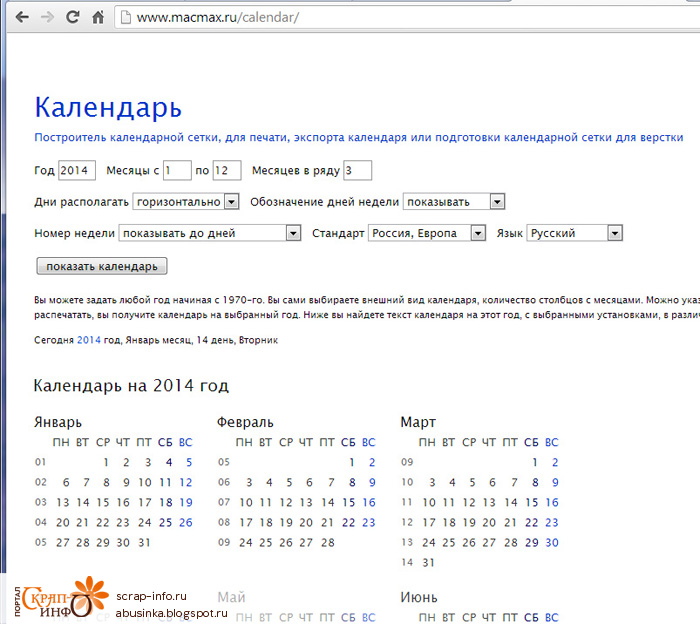
Task: Focus the Месяцев в ряду field
Action: tap(357, 170)
